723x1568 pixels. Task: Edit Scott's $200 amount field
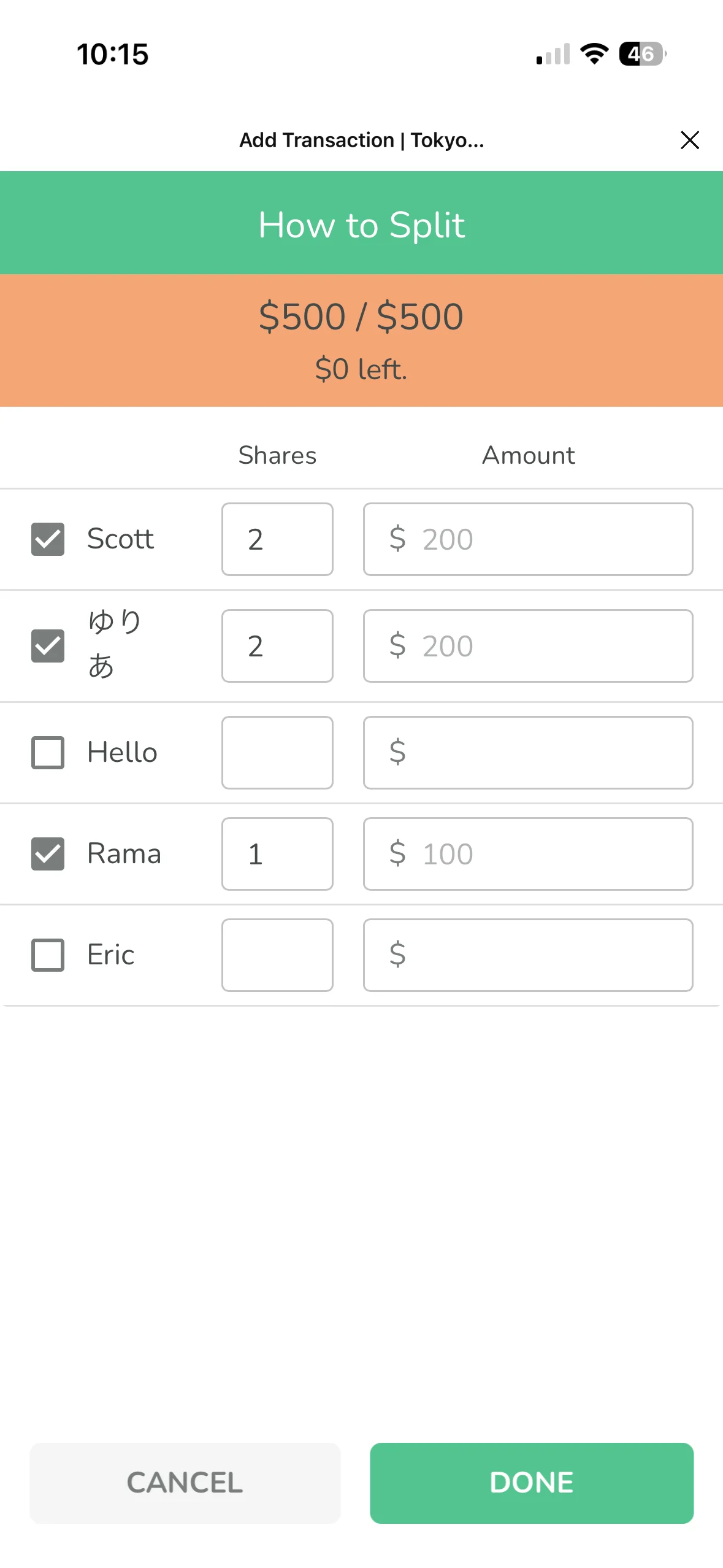click(x=528, y=539)
